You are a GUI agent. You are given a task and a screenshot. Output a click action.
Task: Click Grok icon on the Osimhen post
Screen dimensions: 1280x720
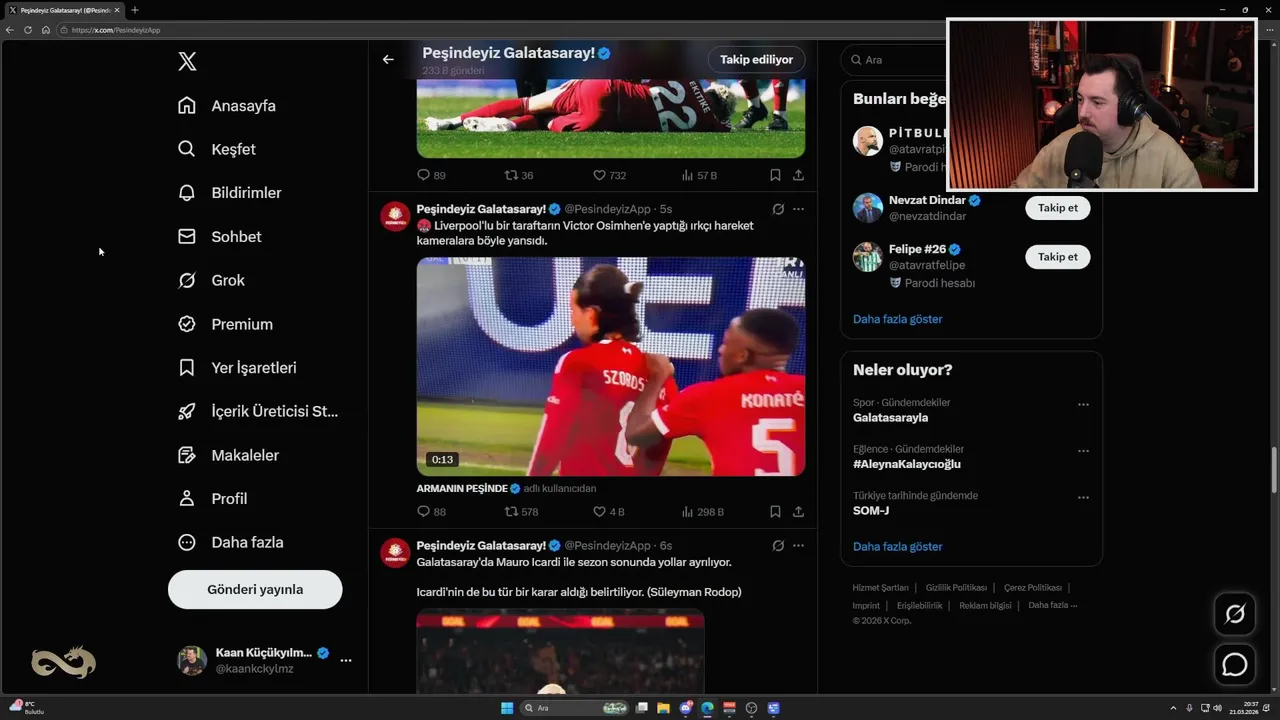click(x=778, y=209)
